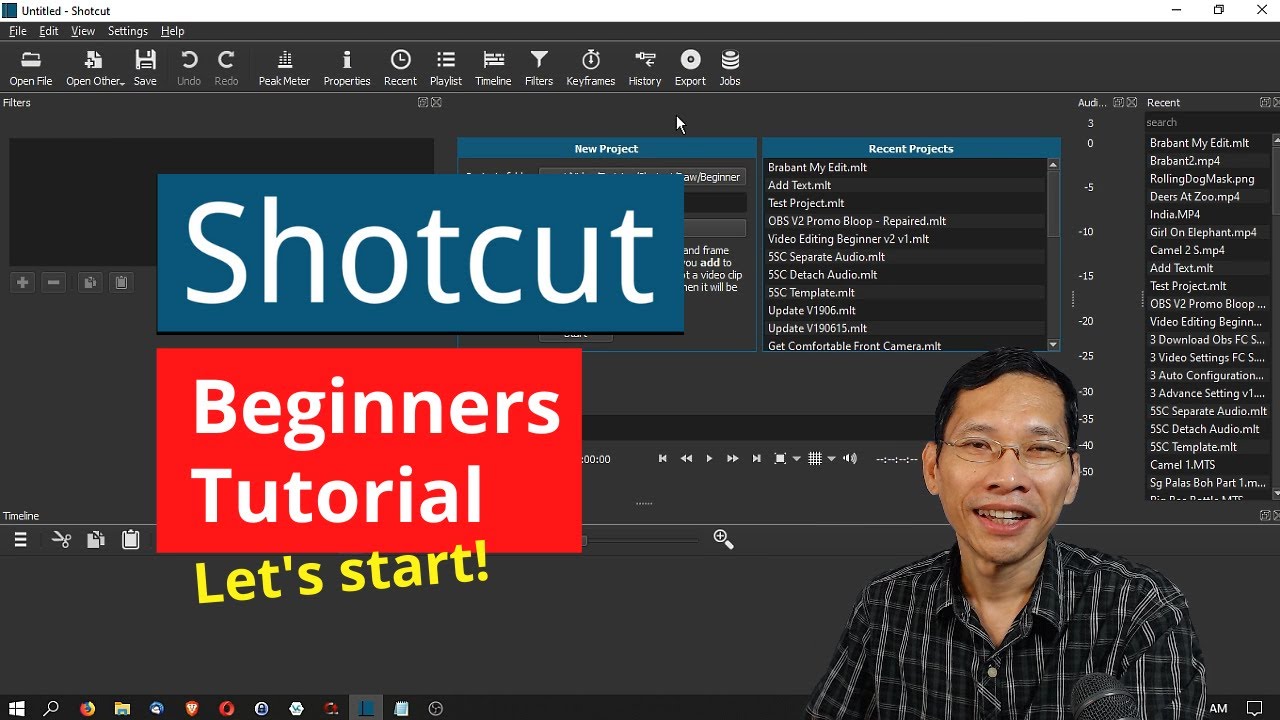Toggle the player zoom fit button
1280x720 pixels.
[781, 459]
